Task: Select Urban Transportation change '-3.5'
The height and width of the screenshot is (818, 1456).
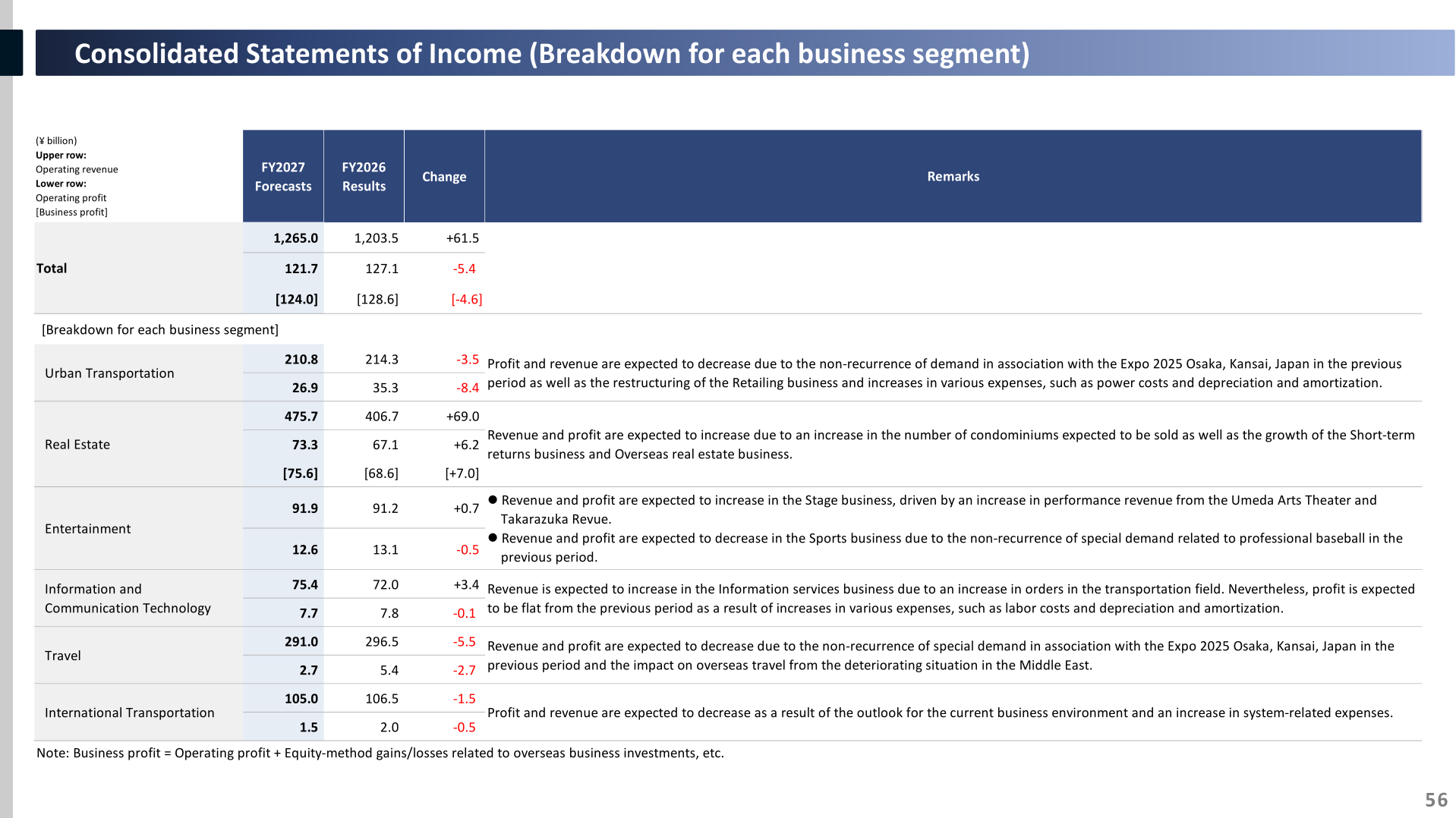Action: [x=468, y=360]
